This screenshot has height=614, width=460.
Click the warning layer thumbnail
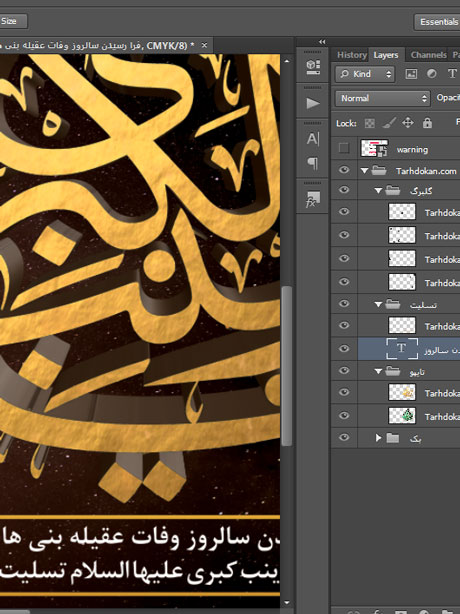click(x=374, y=148)
